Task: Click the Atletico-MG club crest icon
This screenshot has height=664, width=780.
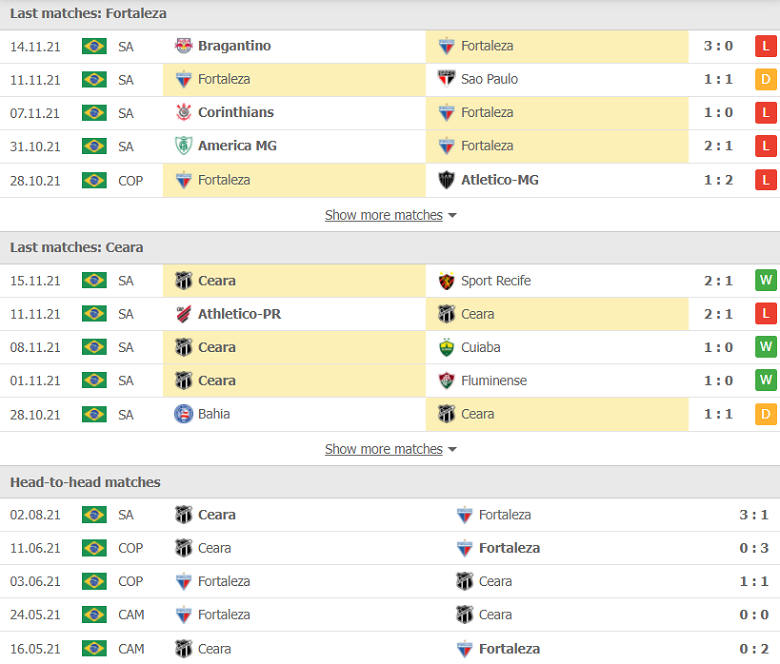Action: pos(446,180)
